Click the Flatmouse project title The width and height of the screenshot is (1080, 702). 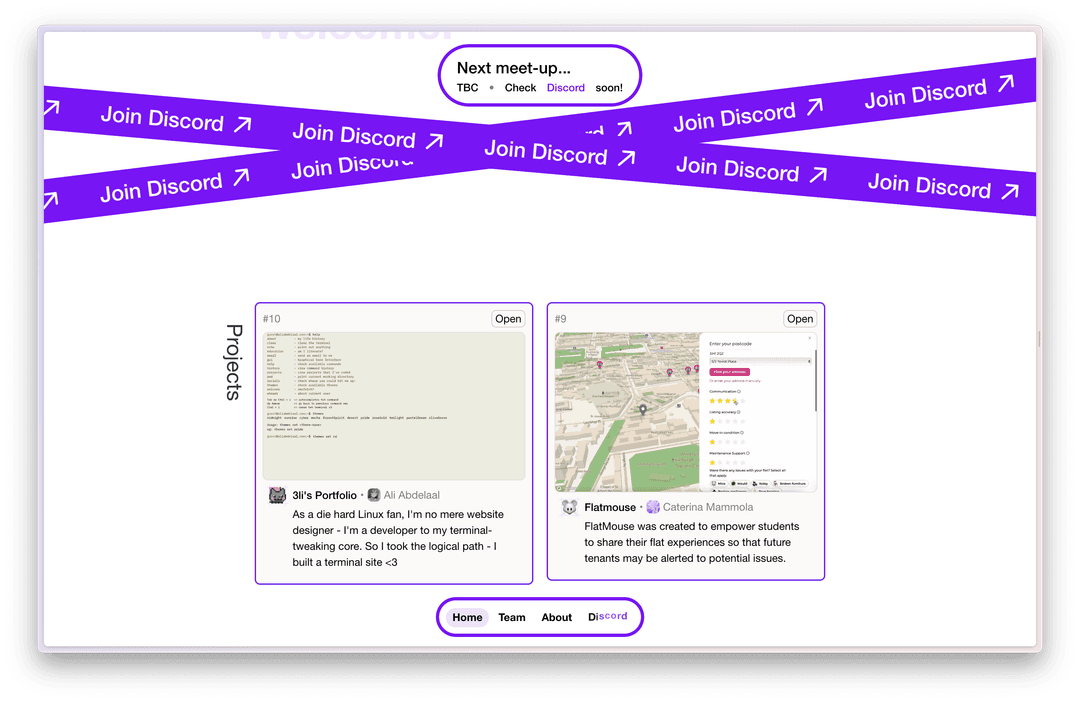coord(610,507)
